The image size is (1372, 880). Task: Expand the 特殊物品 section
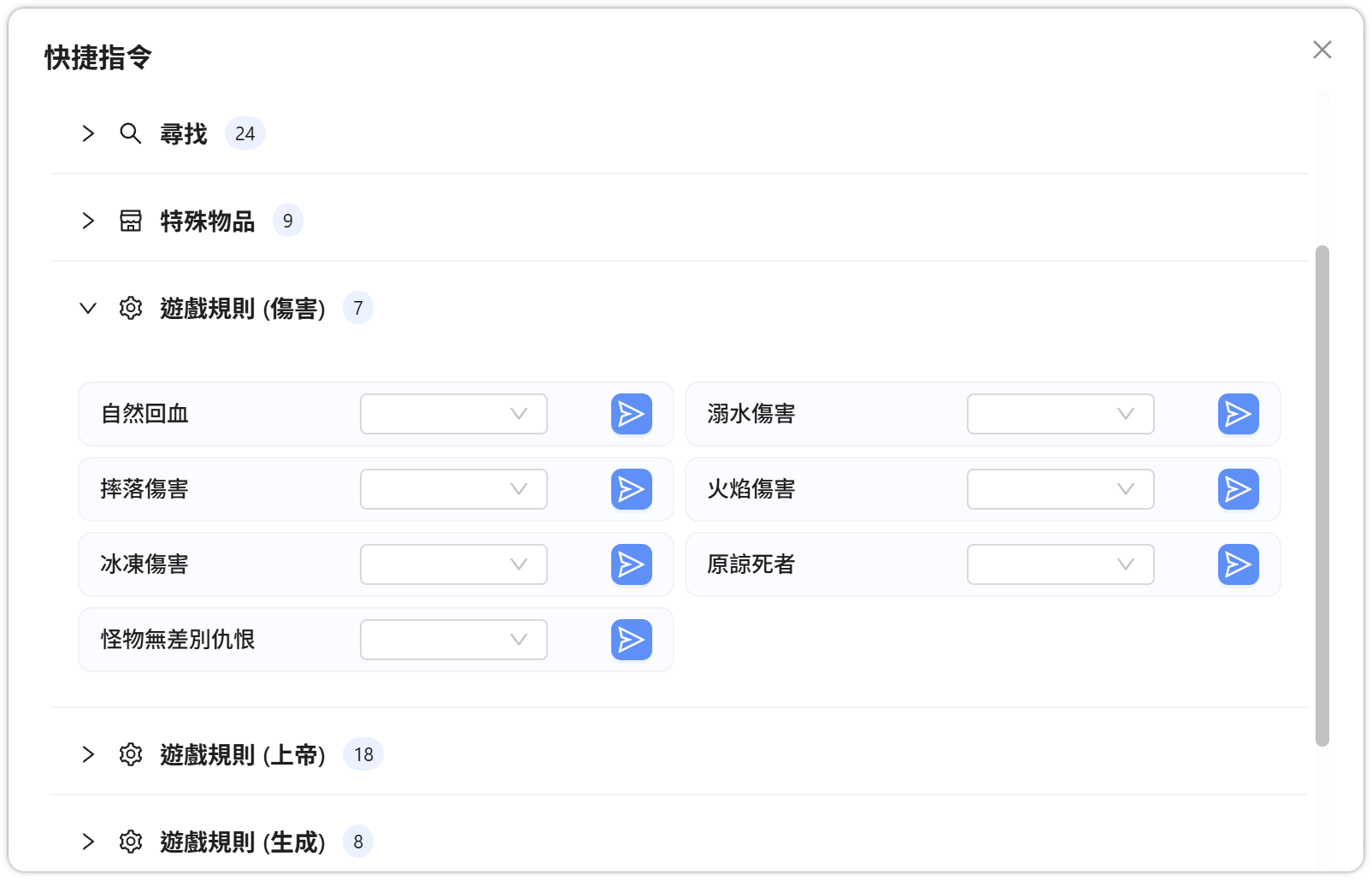click(88, 221)
